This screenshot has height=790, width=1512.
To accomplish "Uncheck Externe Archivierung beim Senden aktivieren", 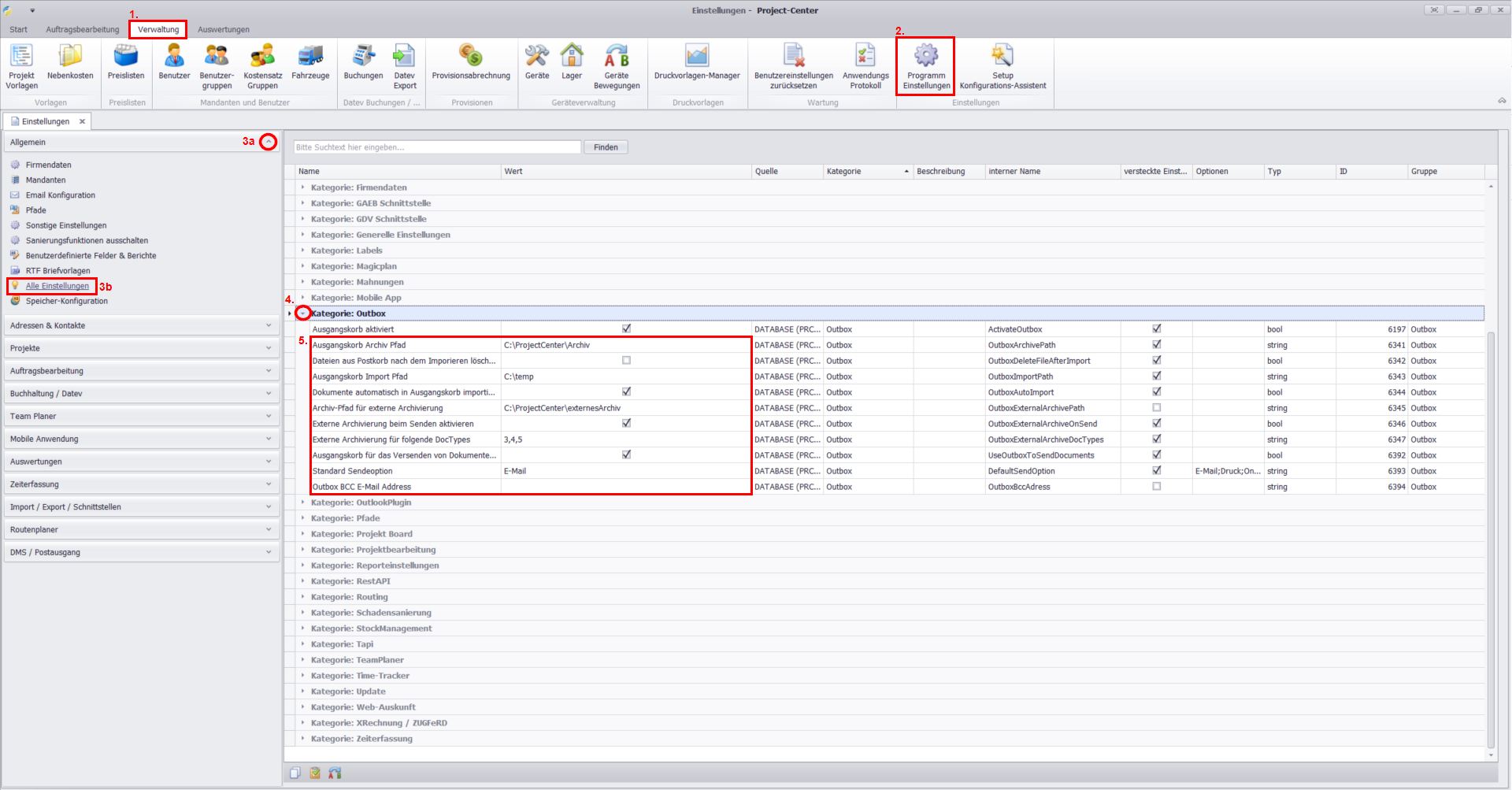I will (626, 424).
